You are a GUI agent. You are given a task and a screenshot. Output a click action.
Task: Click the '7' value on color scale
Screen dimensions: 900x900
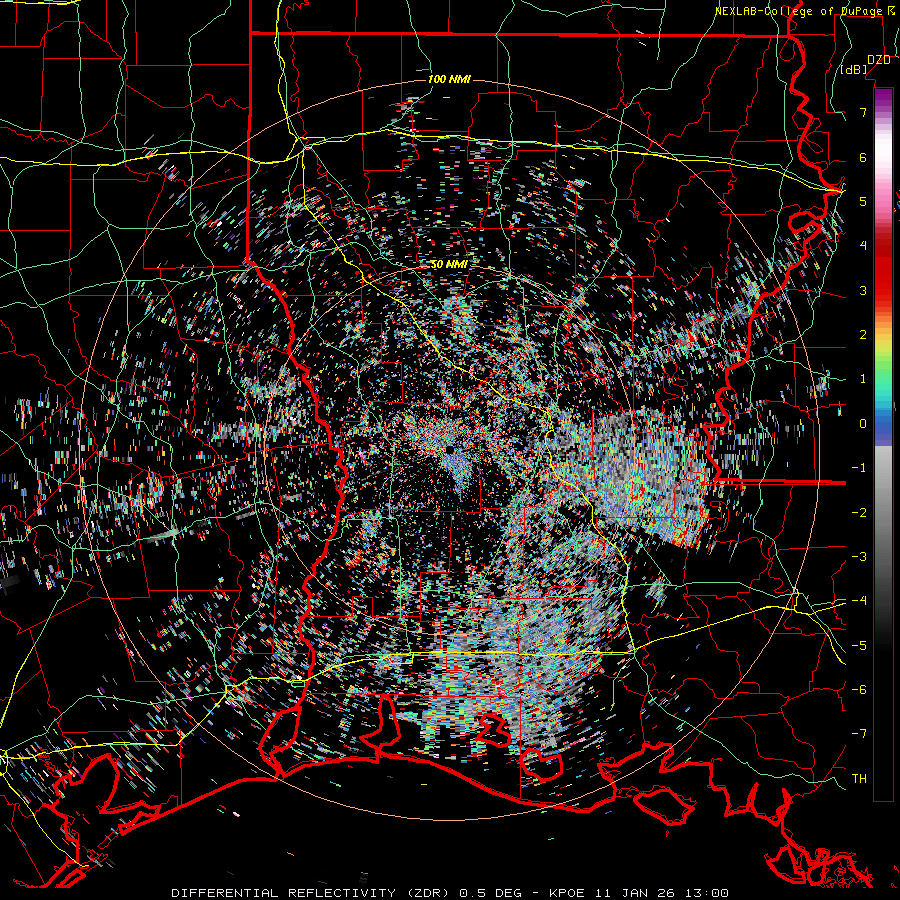coord(863,112)
